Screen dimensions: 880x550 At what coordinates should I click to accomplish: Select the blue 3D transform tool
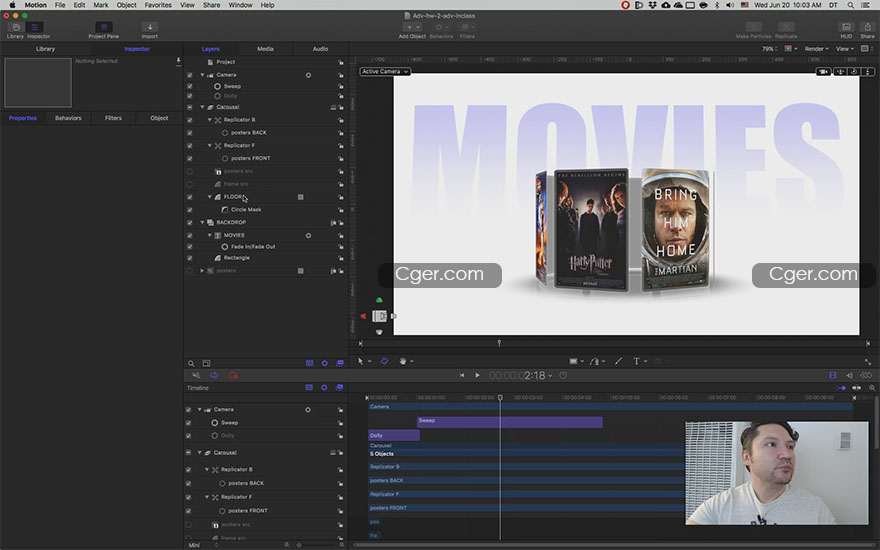coord(384,361)
